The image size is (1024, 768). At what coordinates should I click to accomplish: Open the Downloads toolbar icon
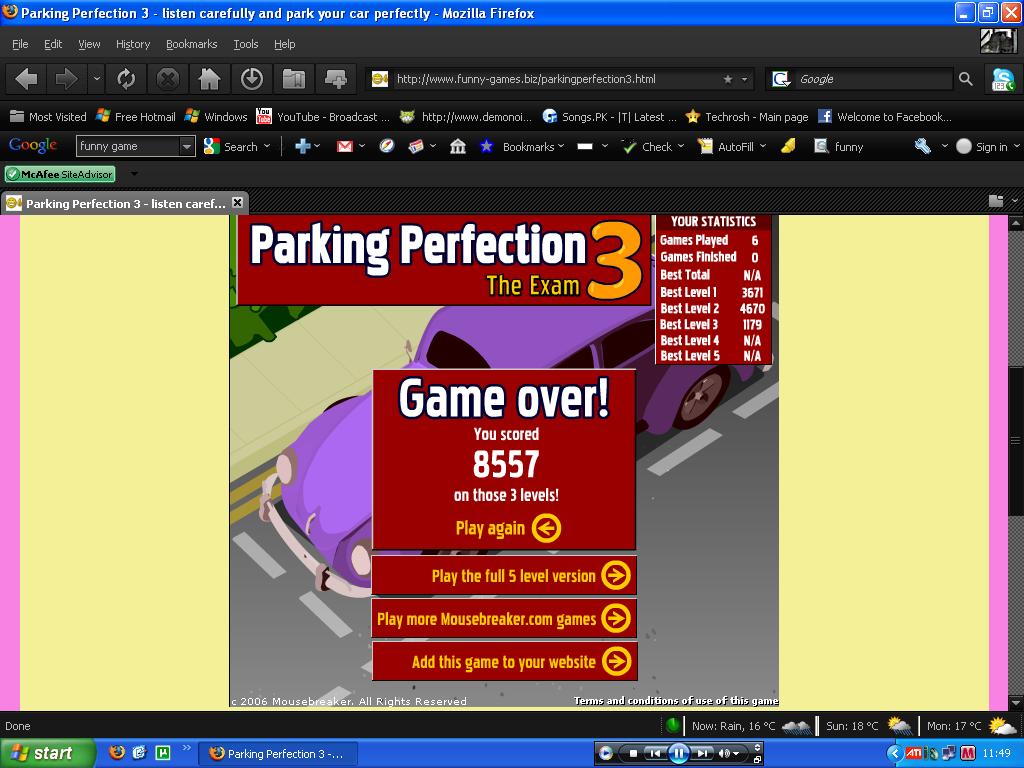[x=251, y=80]
